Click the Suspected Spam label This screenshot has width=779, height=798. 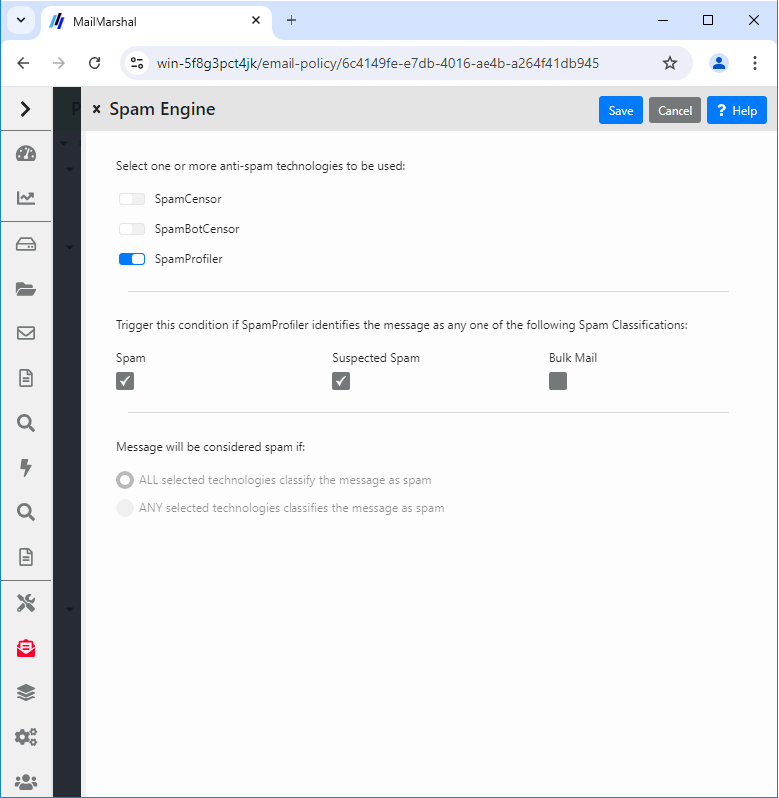376,358
